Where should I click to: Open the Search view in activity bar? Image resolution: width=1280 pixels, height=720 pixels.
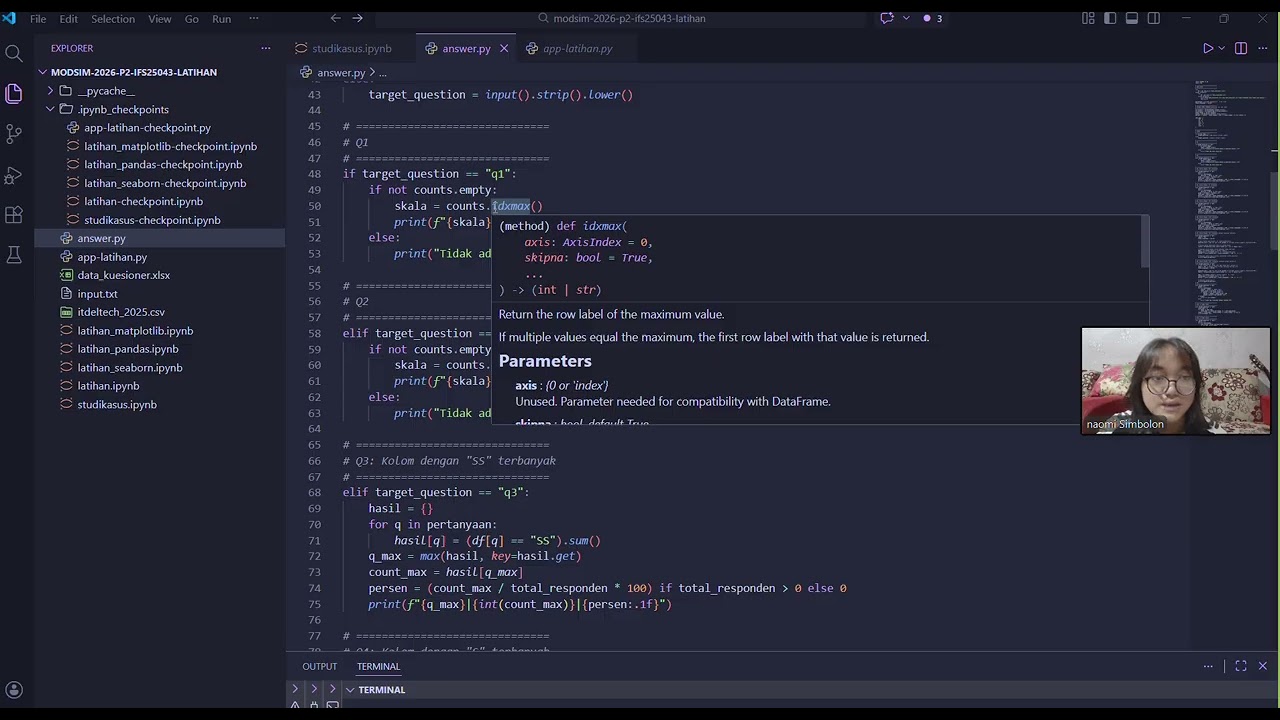coord(14,53)
